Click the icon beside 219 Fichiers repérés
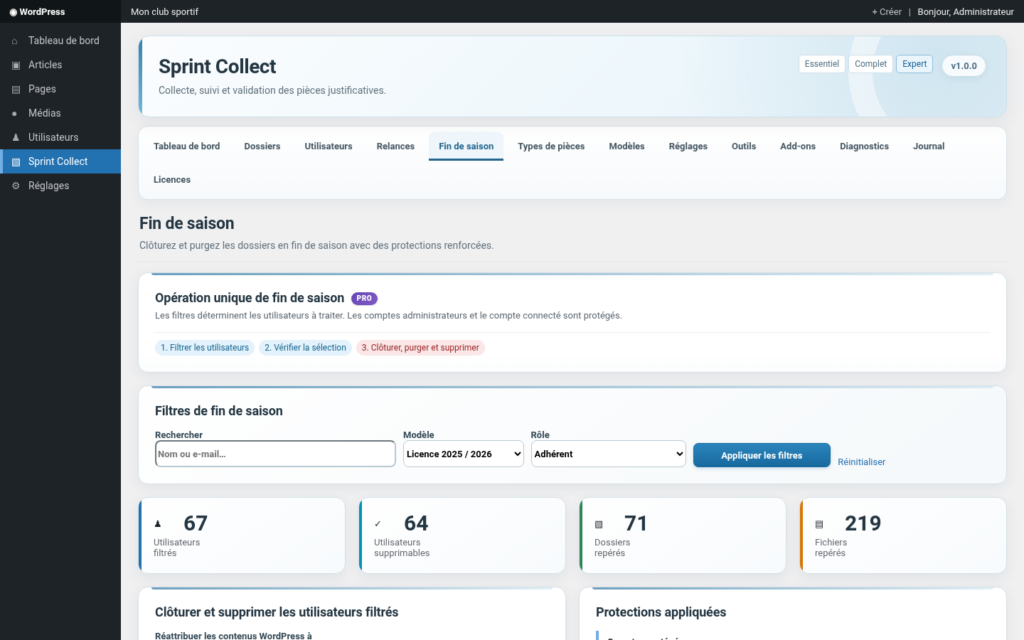 (819, 524)
